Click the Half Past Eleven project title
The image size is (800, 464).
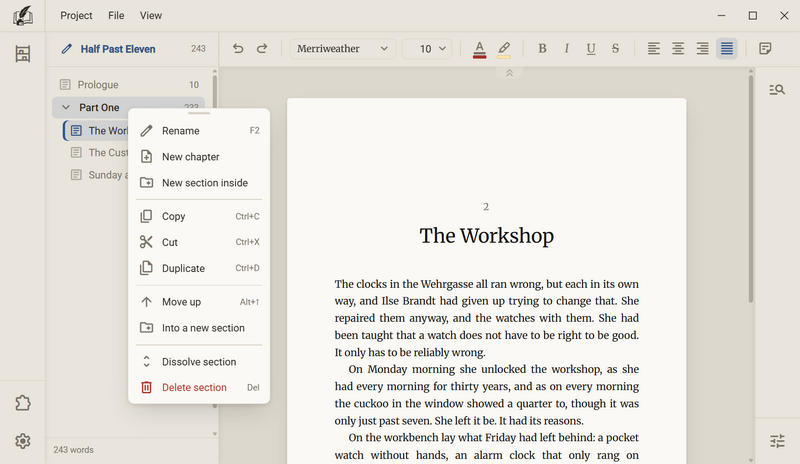(118, 49)
